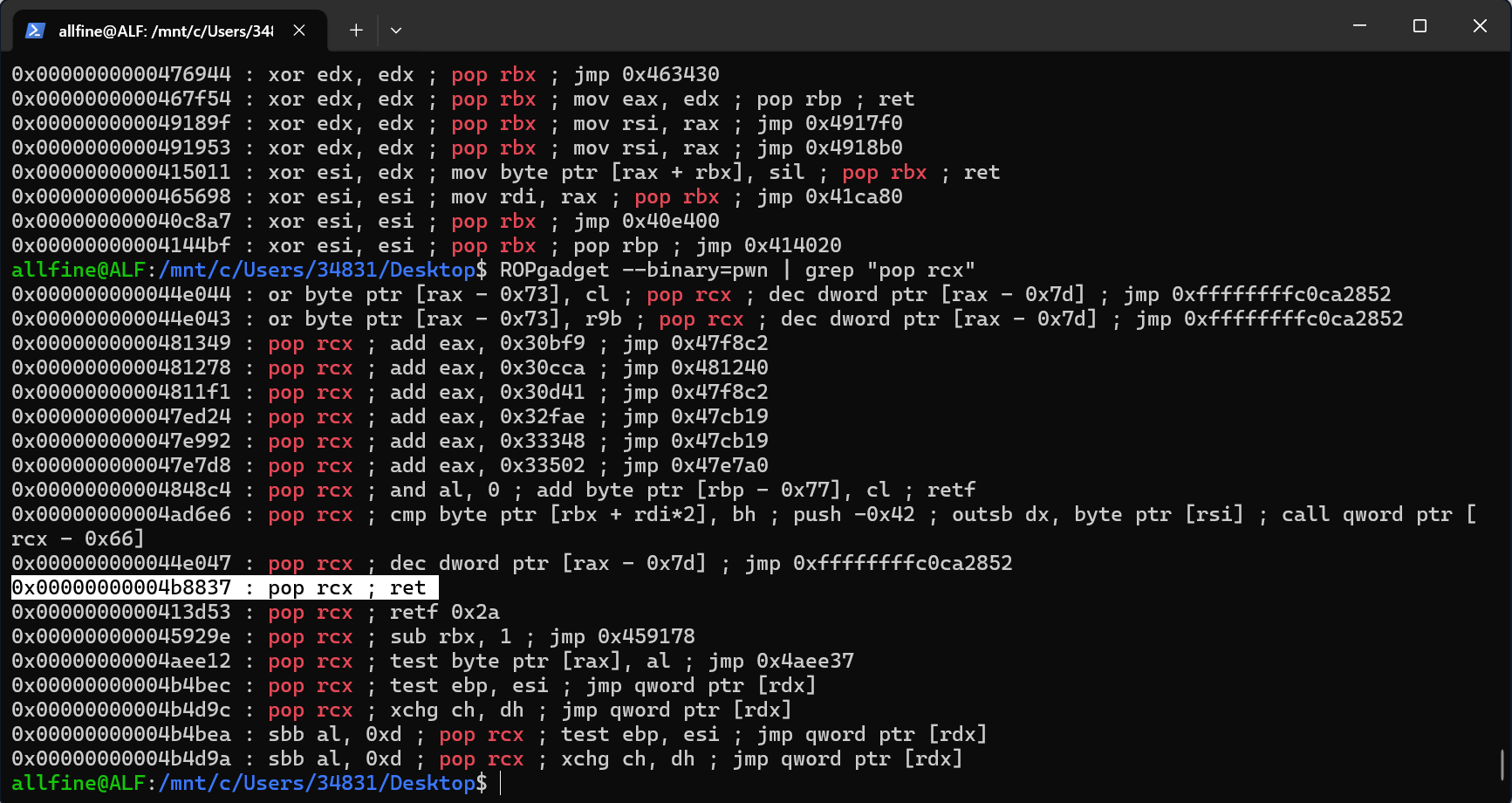This screenshot has height=803, width=1512.
Task: Maximize the terminal window
Action: click(1420, 26)
